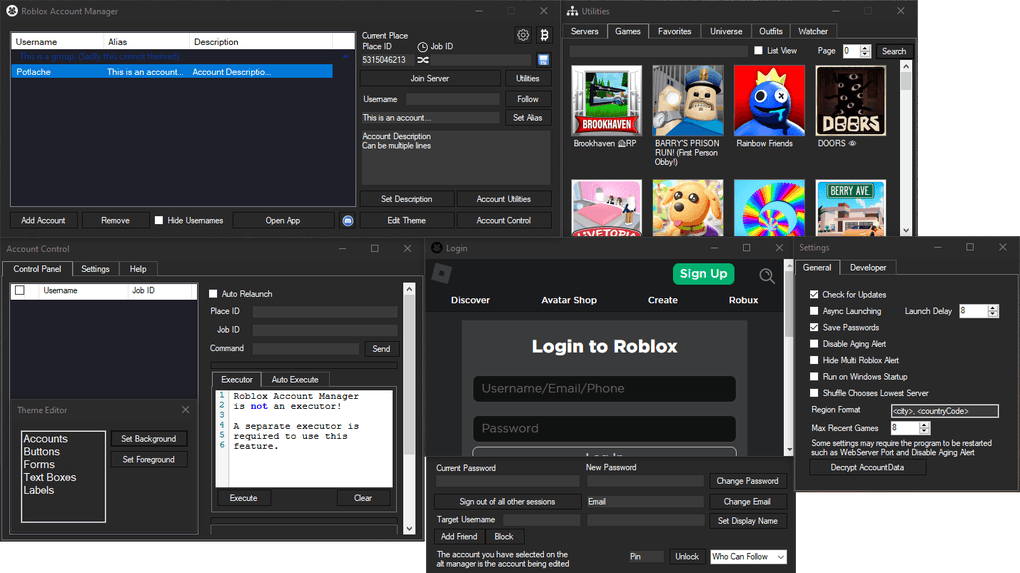This screenshot has width=1020, height=573.
Task: Close the Theme Editor panel
Action: [x=185, y=410]
